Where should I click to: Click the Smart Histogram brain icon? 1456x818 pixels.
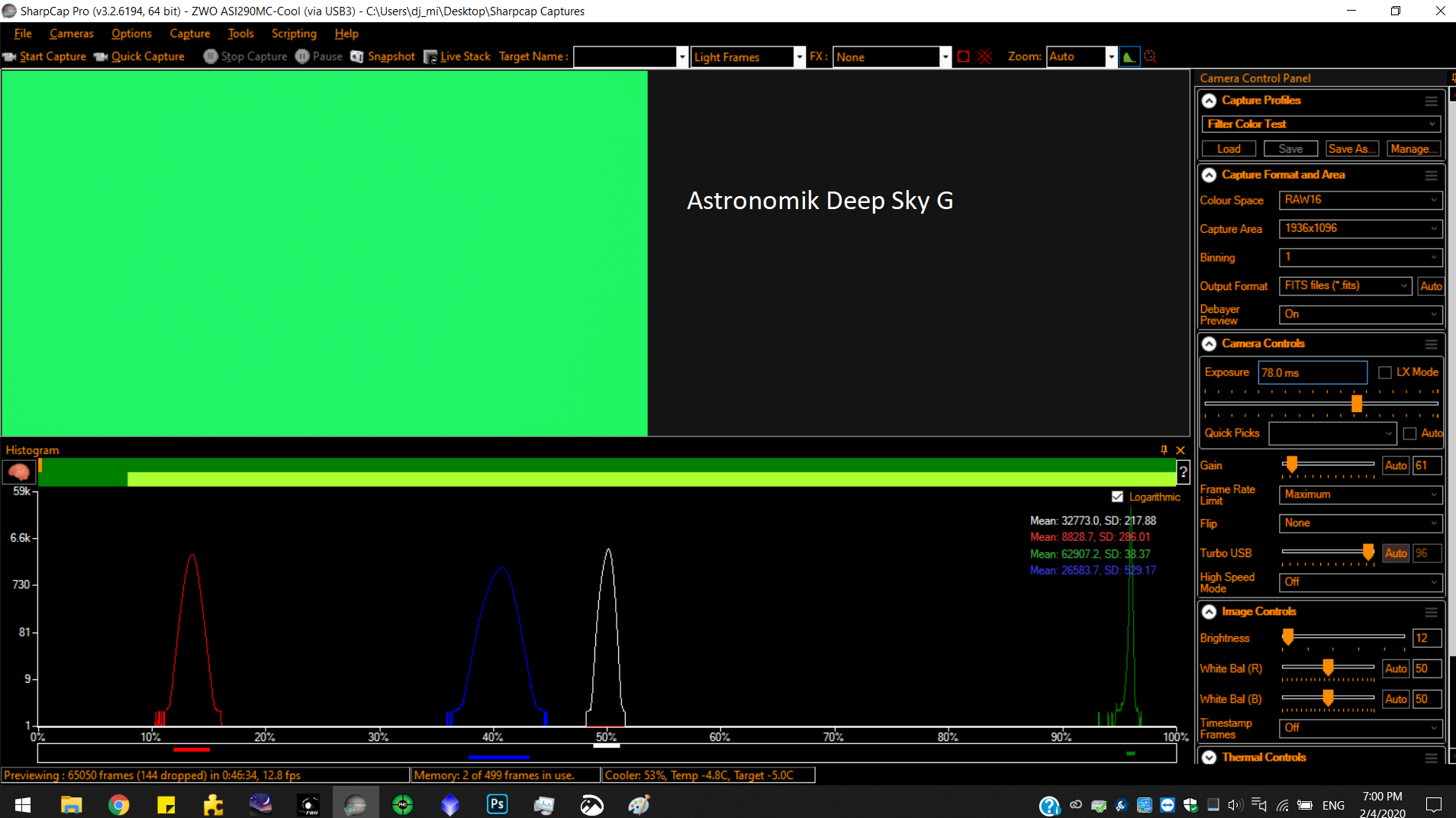(19, 472)
